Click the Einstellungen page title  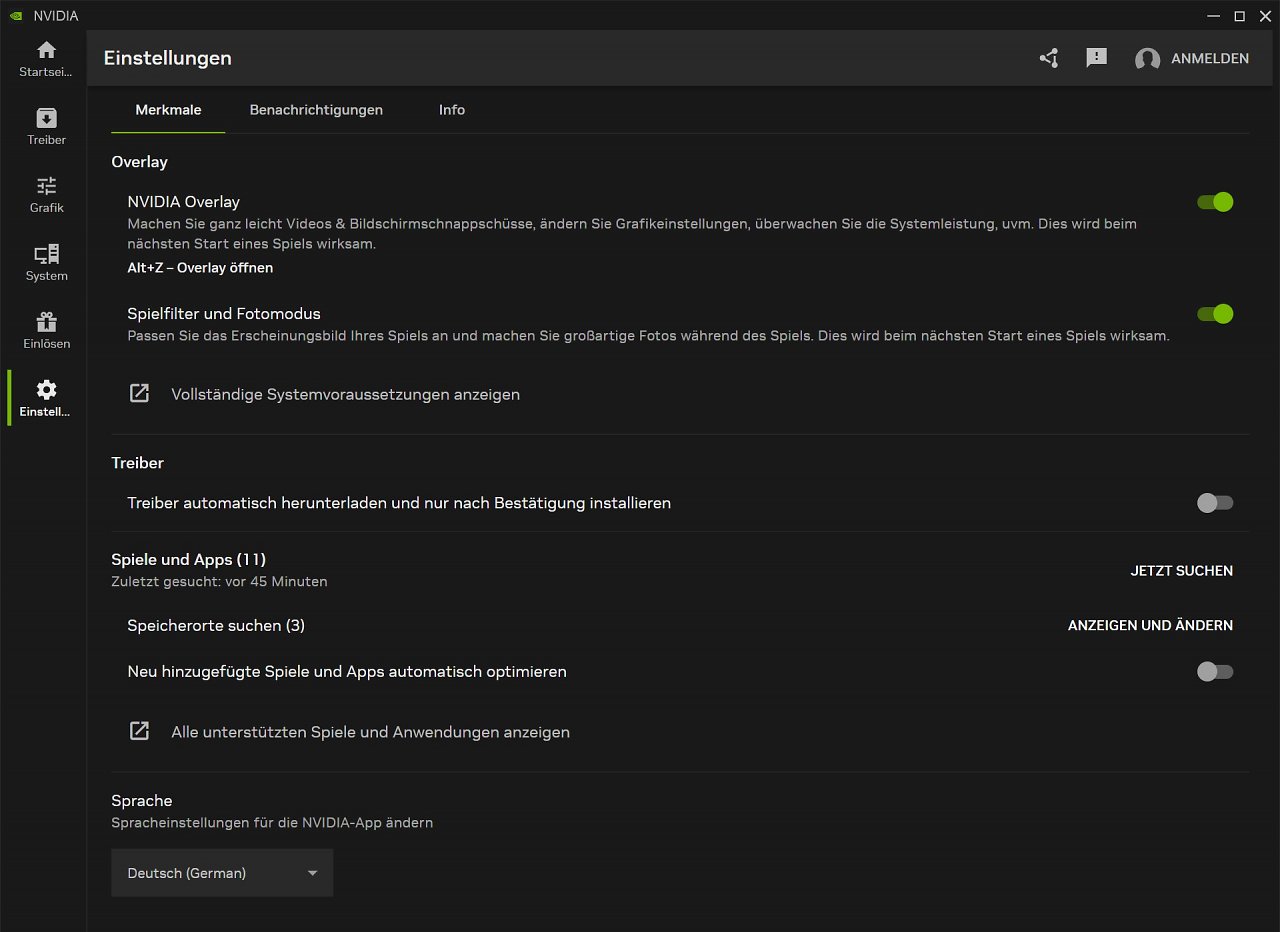[167, 58]
